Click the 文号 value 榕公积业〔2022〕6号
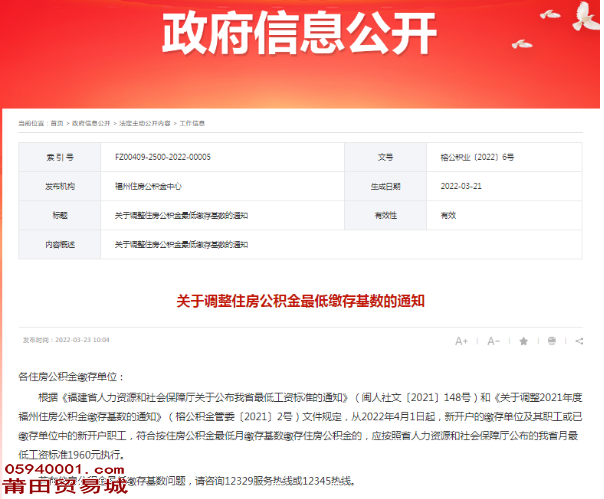 pyautogui.click(x=476, y=157)
